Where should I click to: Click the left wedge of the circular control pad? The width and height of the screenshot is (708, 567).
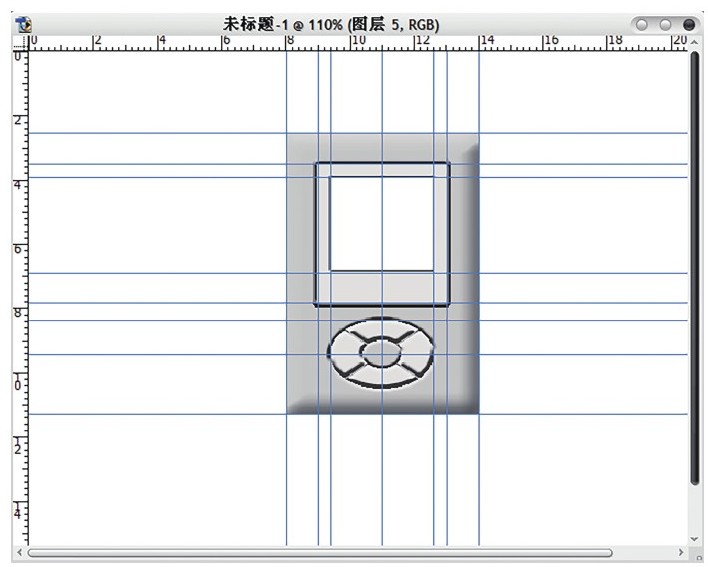pos(345,353)
